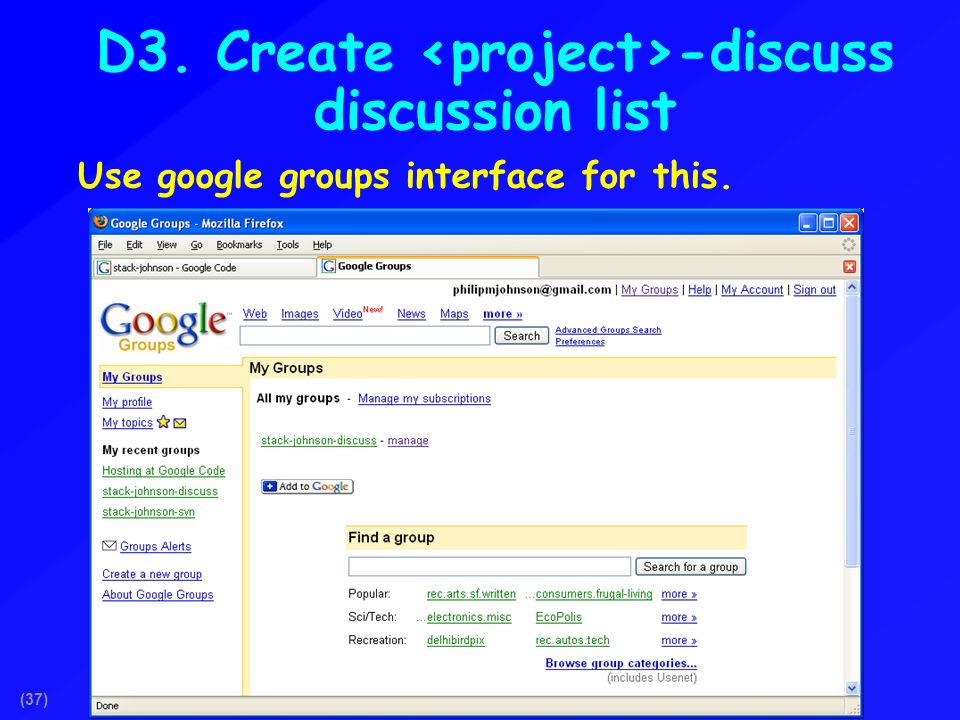Open electronics.misc group

pyautogui.click(x=469, y=617)
